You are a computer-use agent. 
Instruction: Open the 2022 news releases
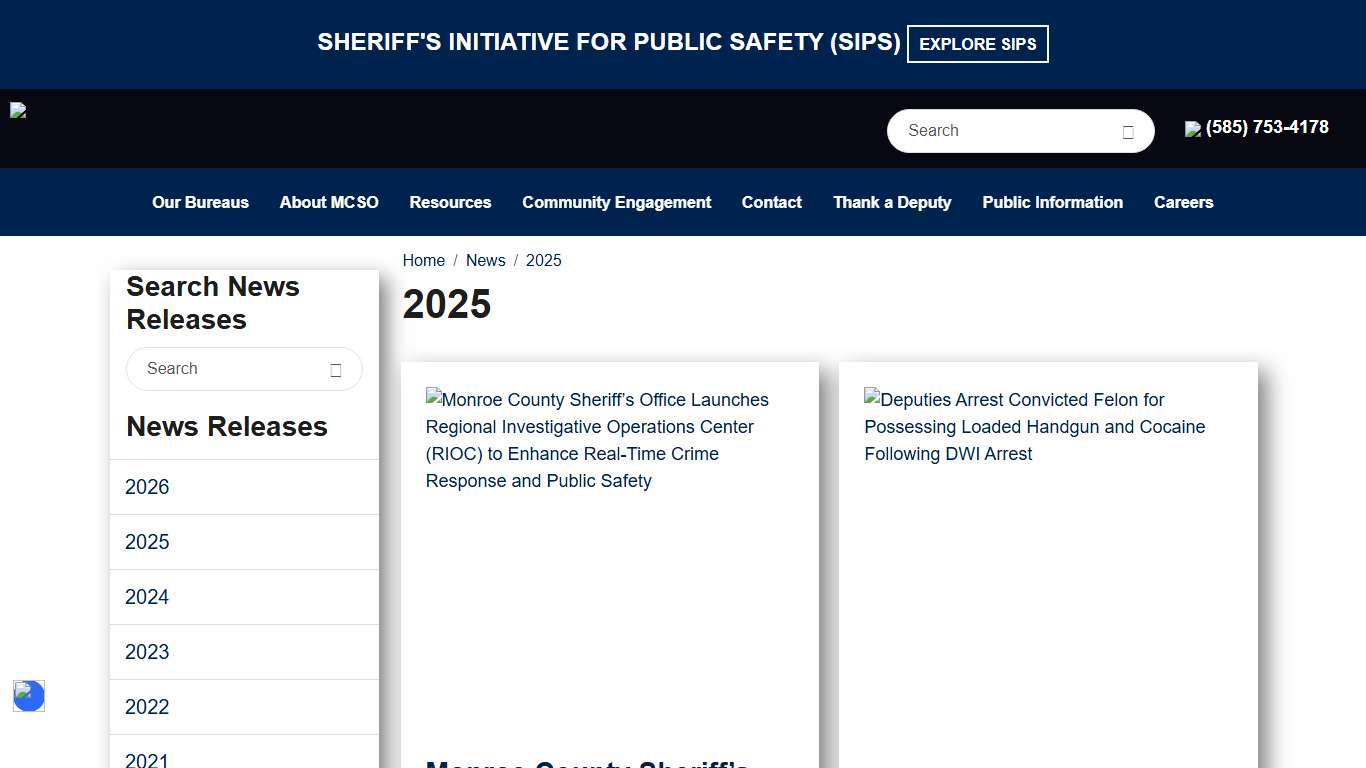[146, 707]
